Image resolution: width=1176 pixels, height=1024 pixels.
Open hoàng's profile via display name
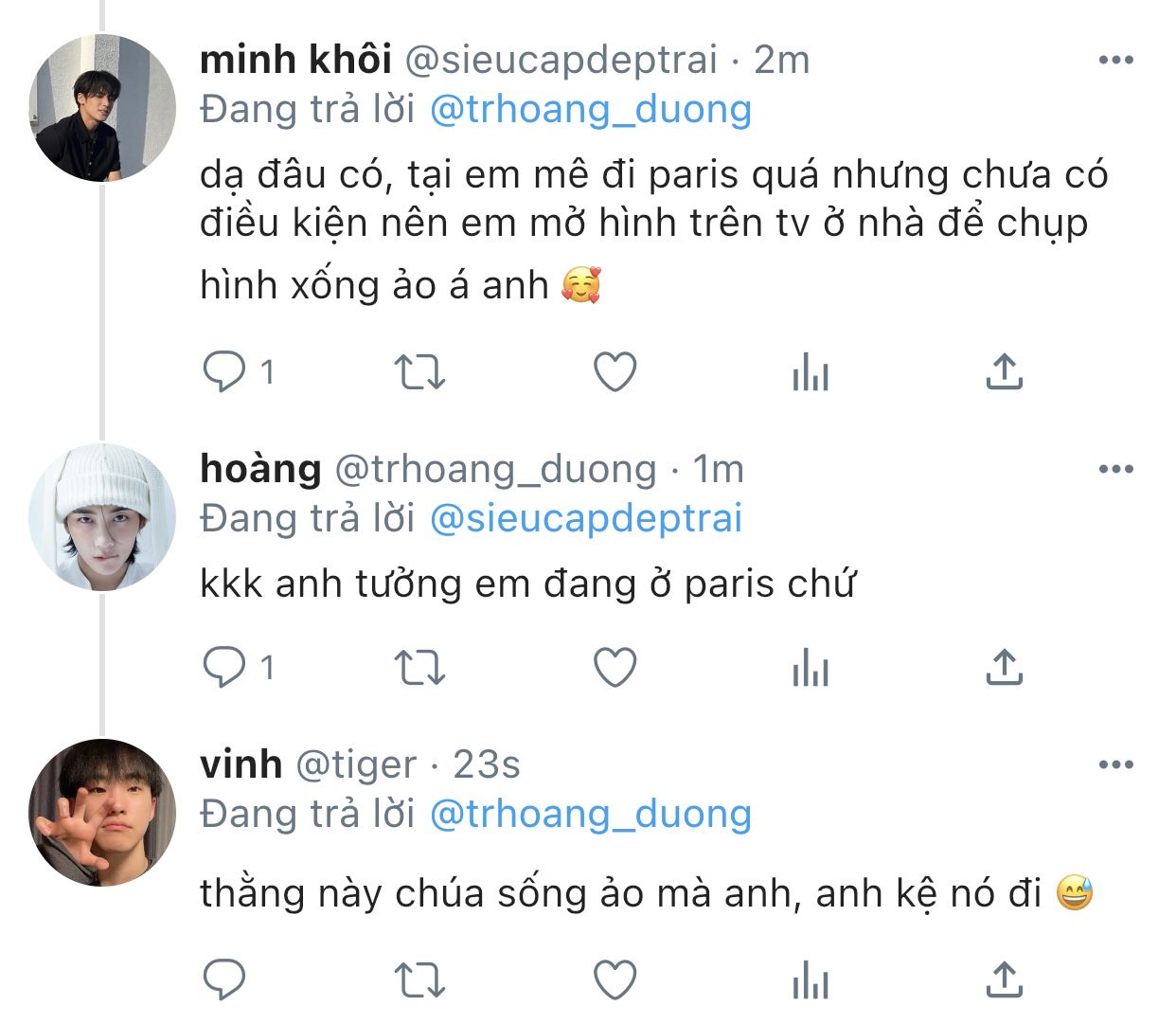click(x=260, y=469)
